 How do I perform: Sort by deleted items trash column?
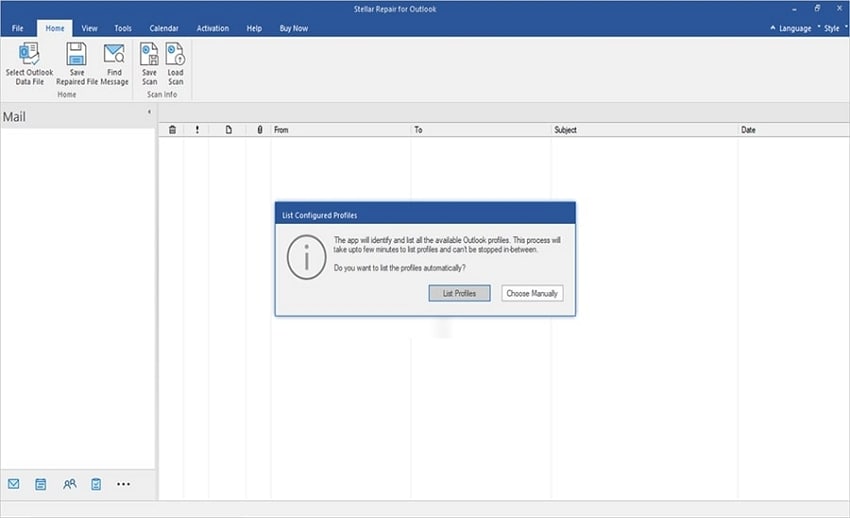click(x=172, y=130)
